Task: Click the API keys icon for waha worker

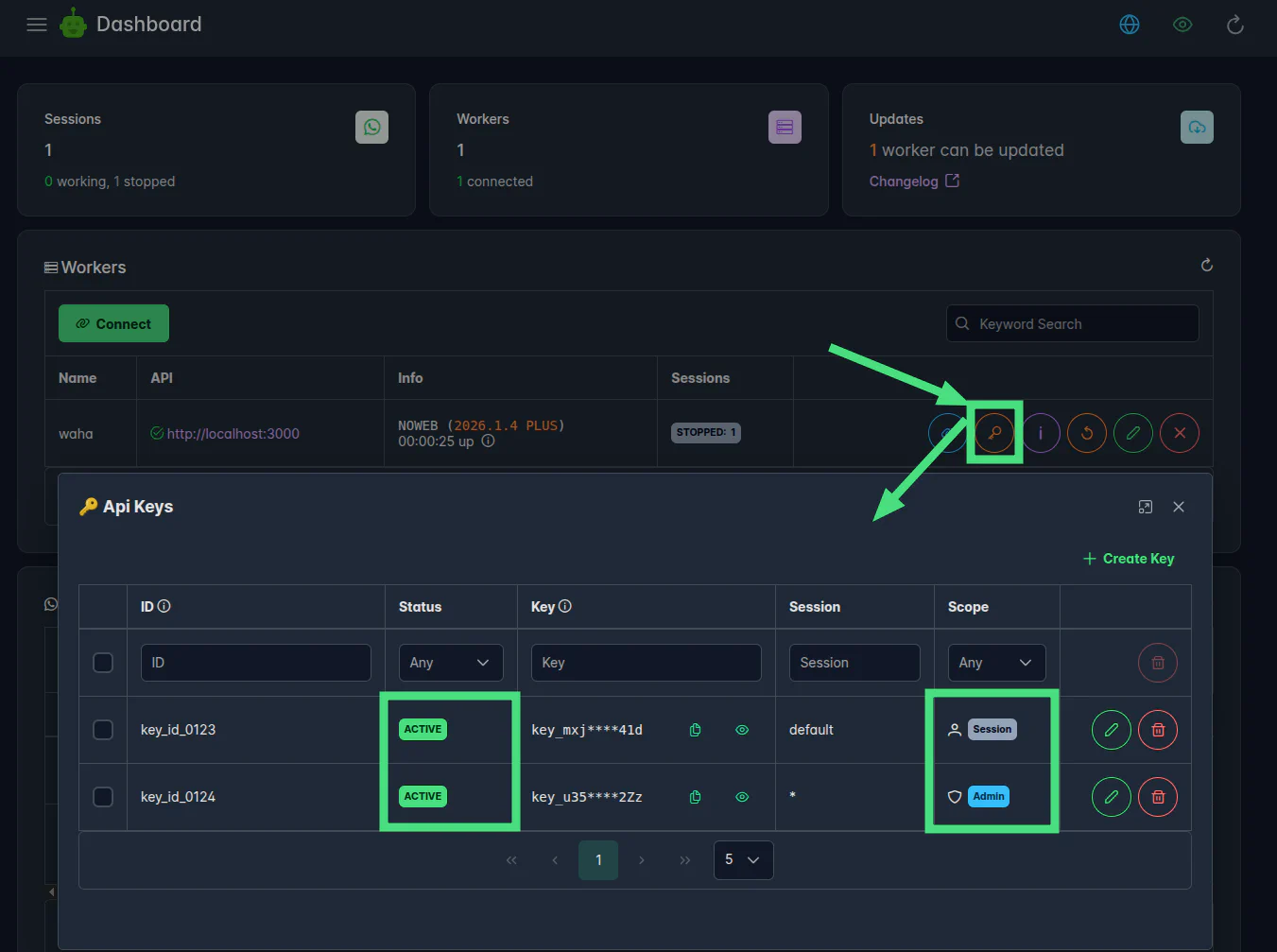Action: coord(994,433)
